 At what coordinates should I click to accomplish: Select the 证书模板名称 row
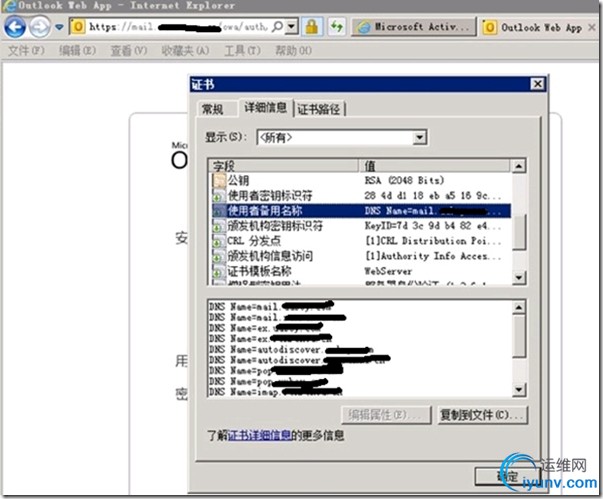(361, 271)
